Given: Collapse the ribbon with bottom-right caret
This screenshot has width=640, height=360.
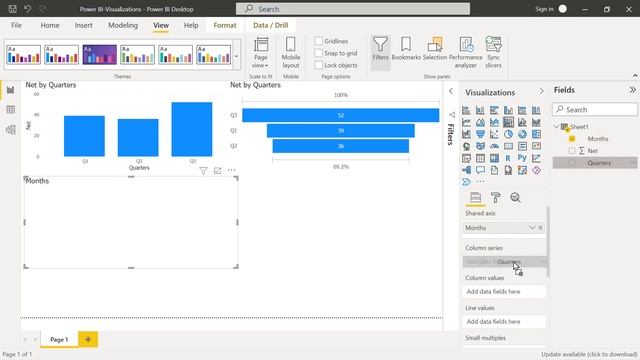Looking at the screenshot, I should point(635,76).
